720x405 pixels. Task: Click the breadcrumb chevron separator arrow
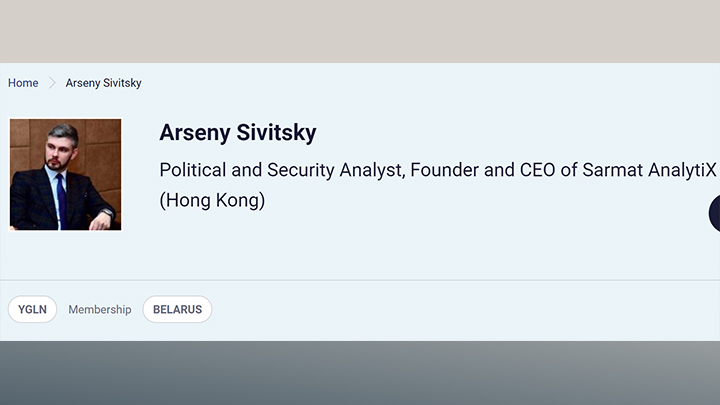52,83
